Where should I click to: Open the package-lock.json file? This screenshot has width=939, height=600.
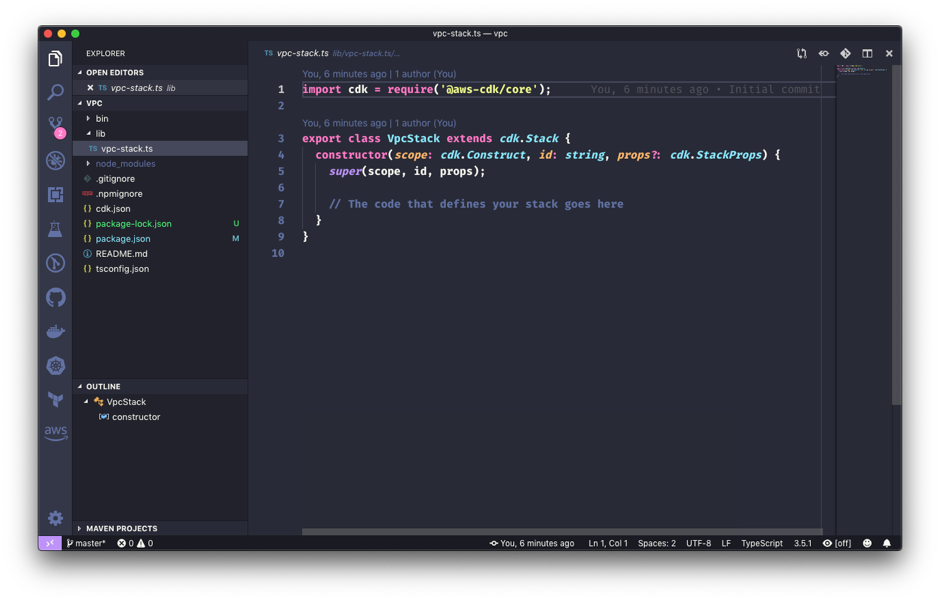click(160, 223)
